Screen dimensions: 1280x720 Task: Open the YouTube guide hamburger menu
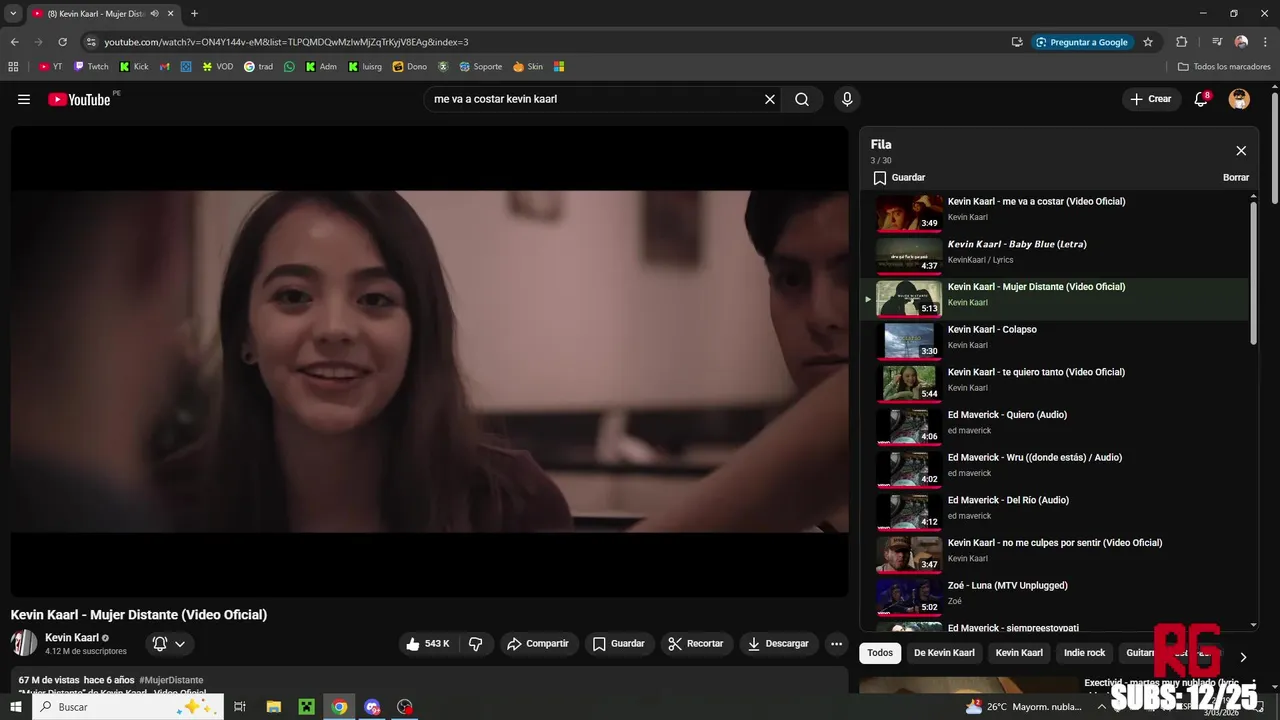pyautogui.click(x=24, y=99)
